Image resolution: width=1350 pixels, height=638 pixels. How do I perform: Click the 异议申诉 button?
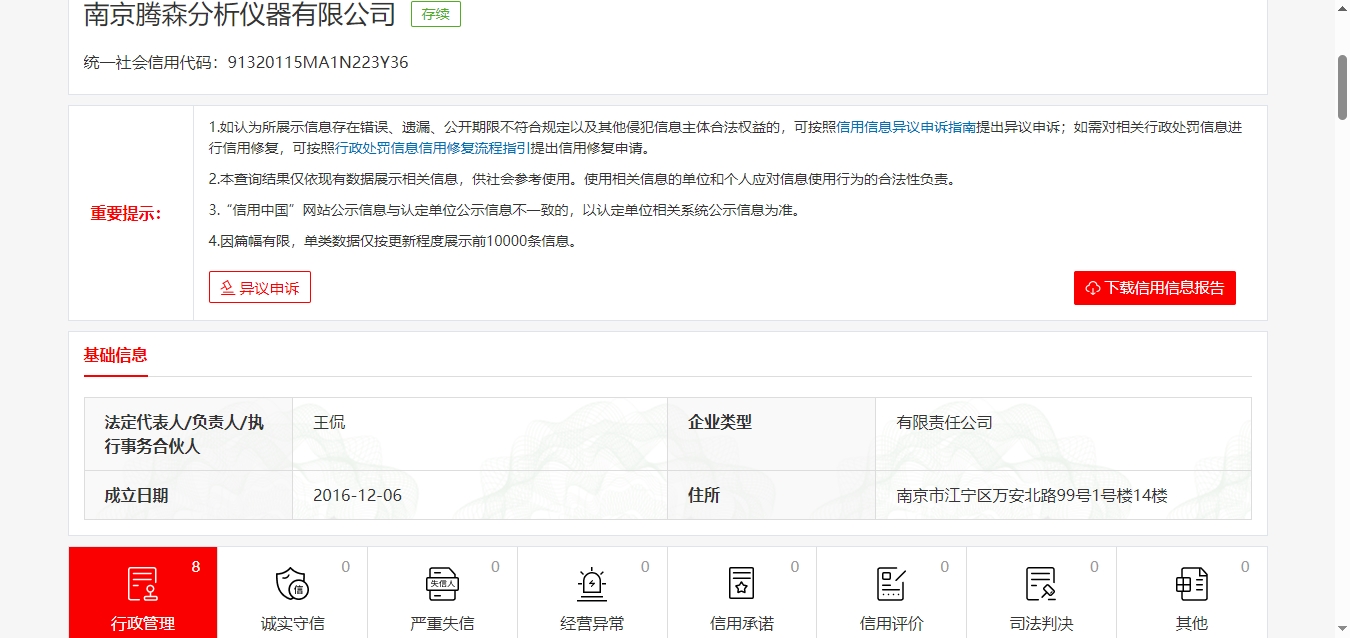(x=260, y=287)
